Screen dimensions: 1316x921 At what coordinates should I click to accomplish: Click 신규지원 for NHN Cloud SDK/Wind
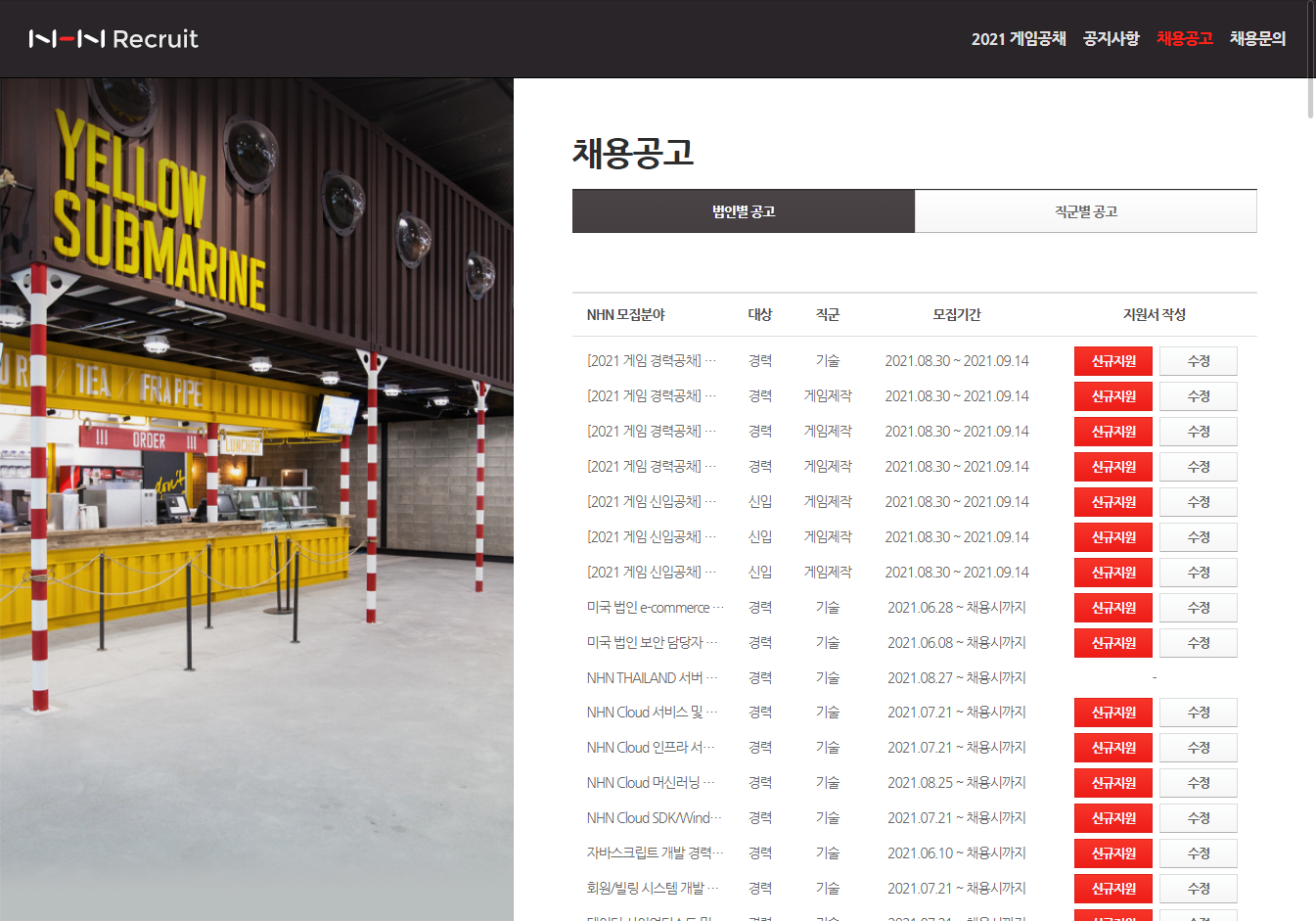tap(1113, 818)
